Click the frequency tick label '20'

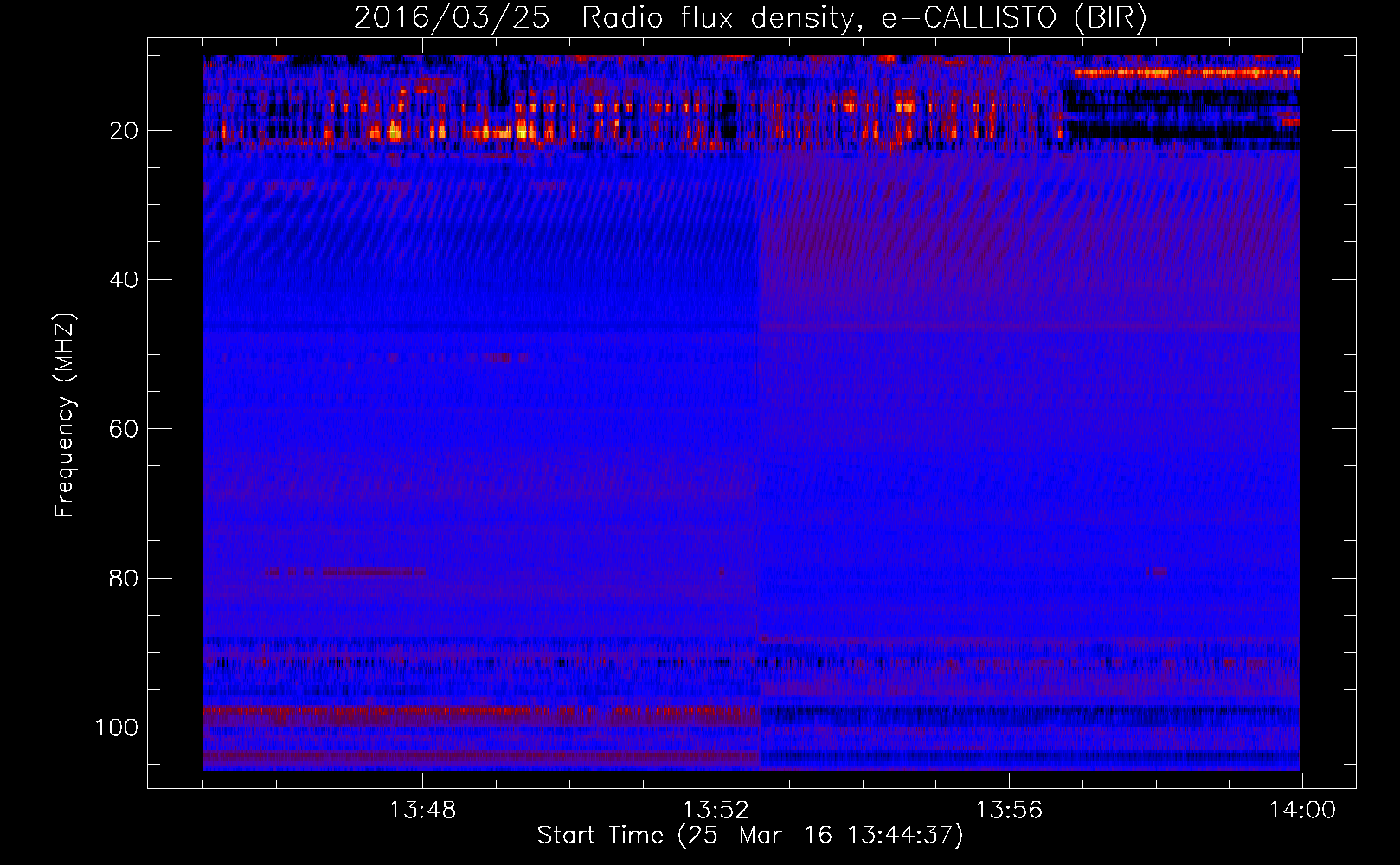pos(124,131)
